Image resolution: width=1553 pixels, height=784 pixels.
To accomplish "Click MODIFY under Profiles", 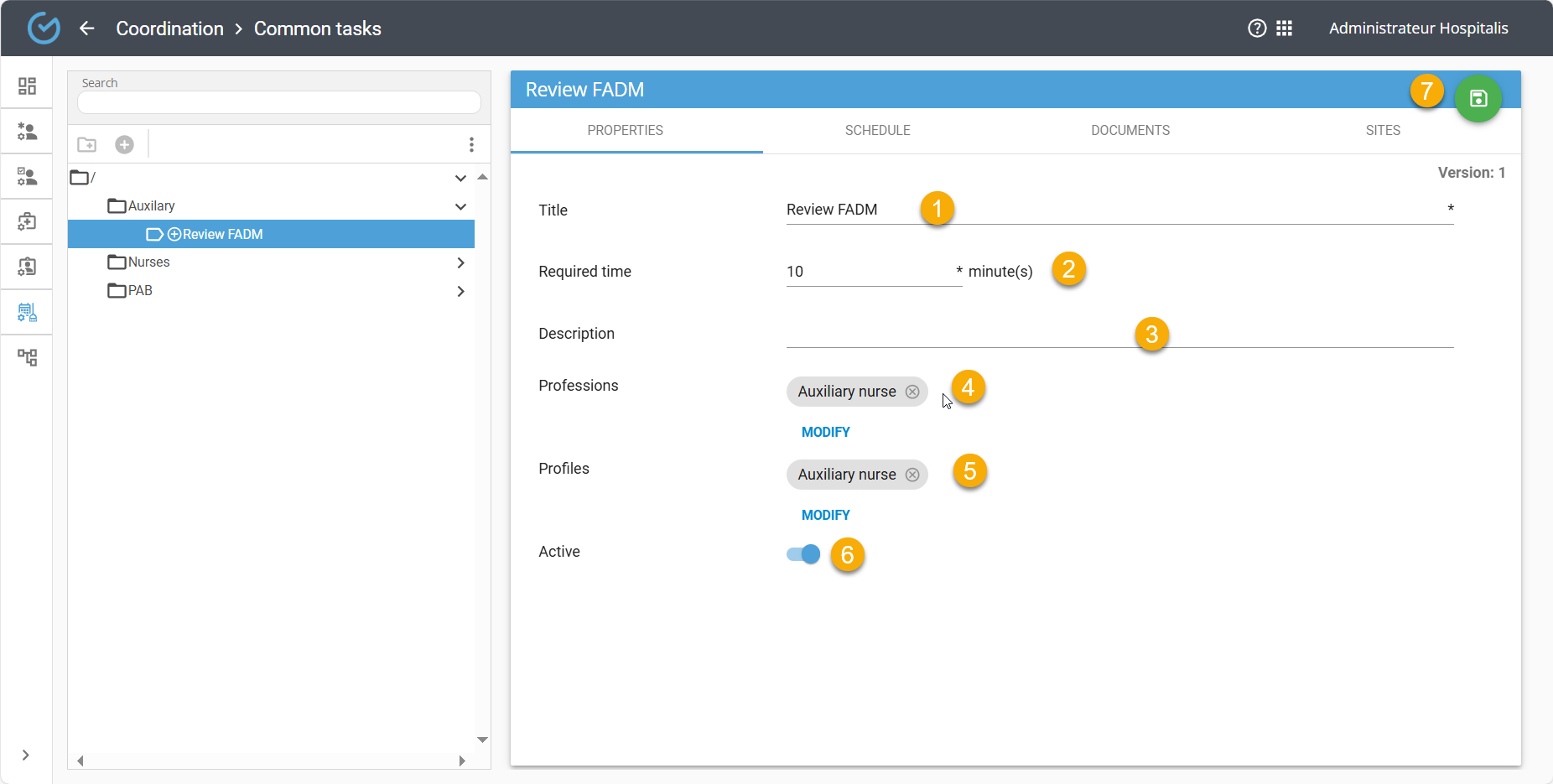I will pyautogui.click(x=825, y=515).
